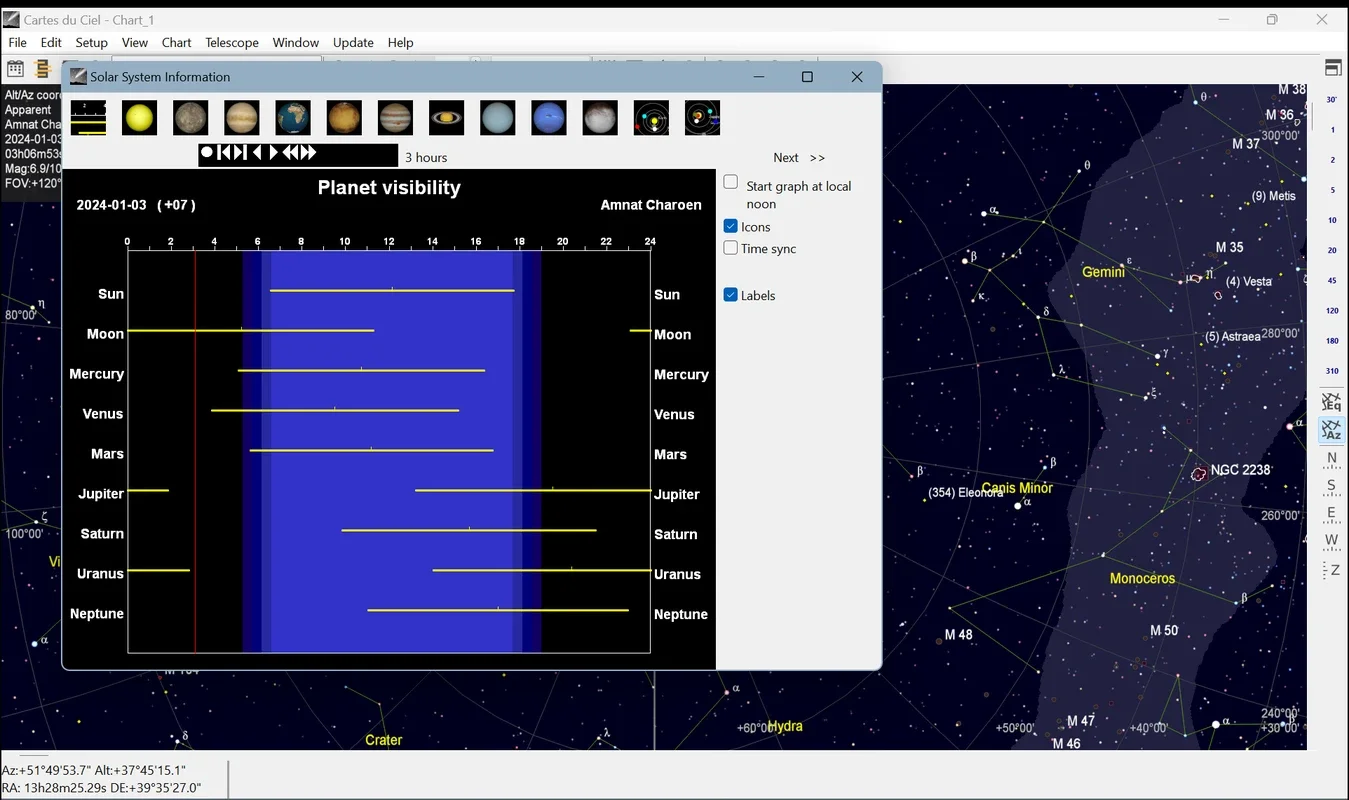Open the File menu
This screenshot has width=1349, height=800.
(x=18, y=42)
